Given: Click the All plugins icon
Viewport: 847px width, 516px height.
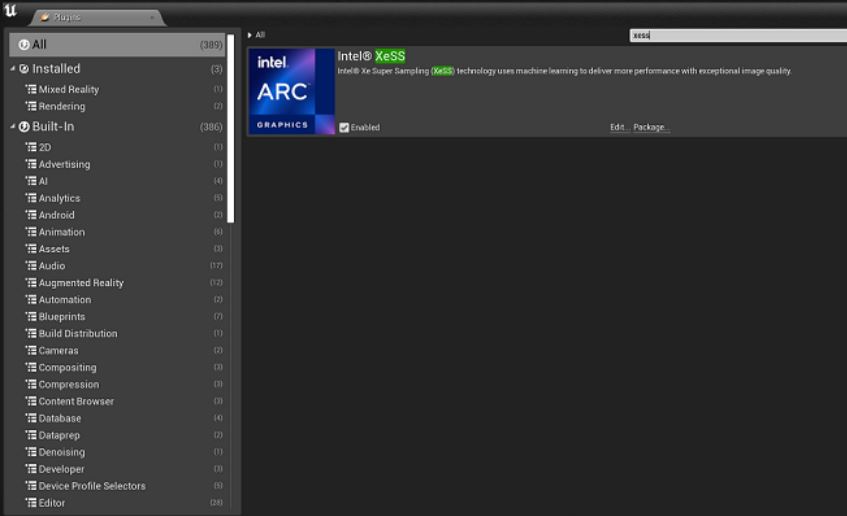Looking at the screenshot, I should pos(24,45).
